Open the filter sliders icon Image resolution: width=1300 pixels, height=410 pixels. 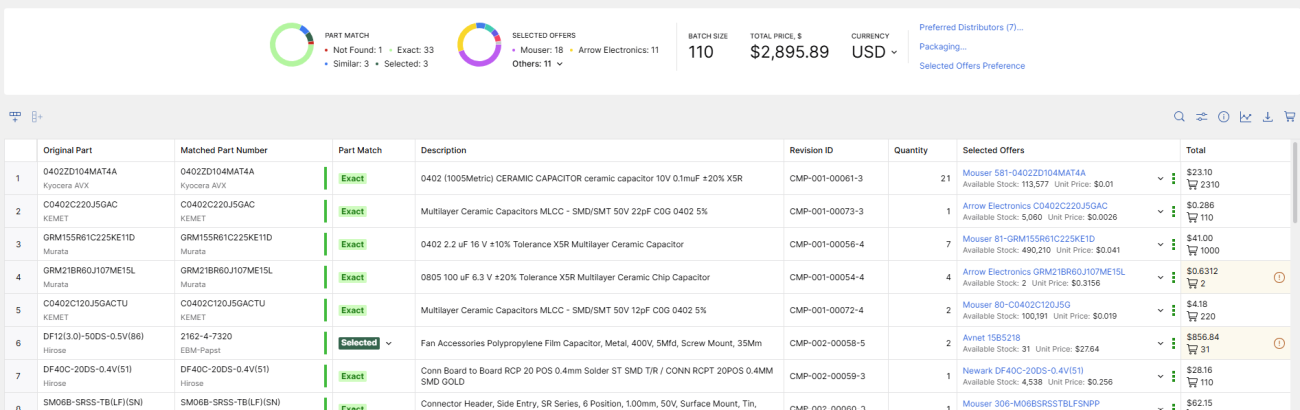1202,117
